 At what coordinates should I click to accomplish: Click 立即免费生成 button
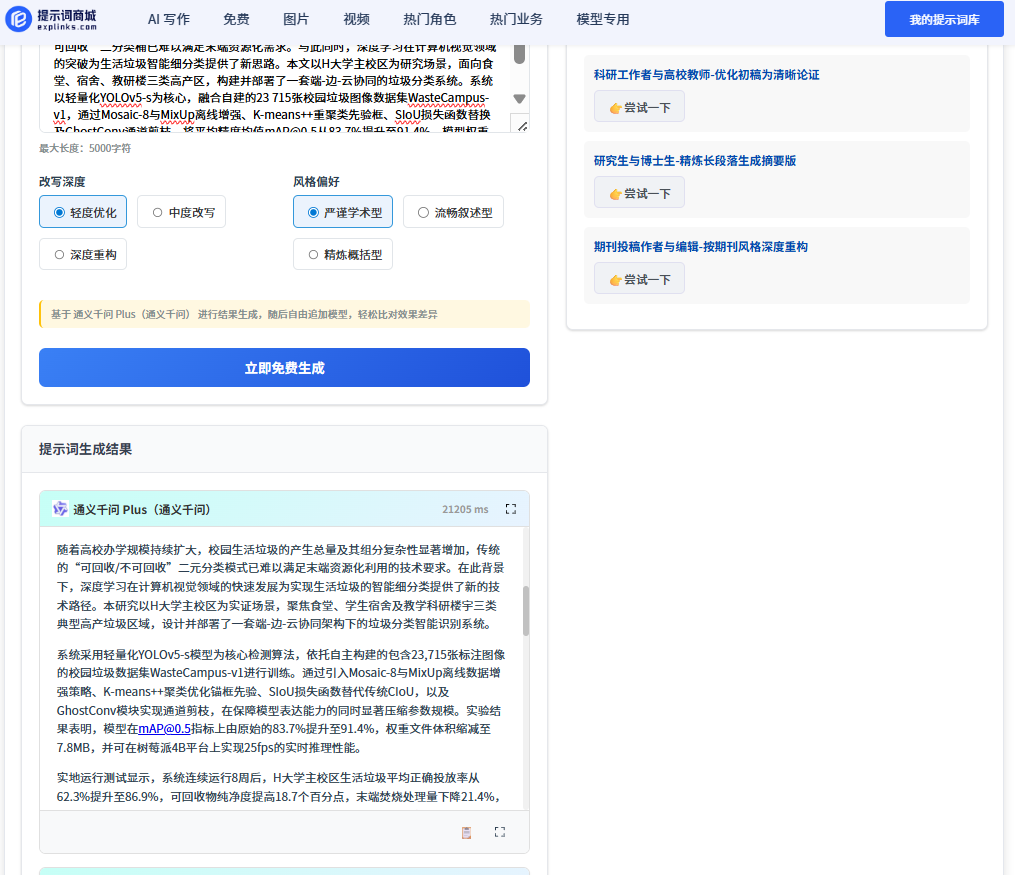click(284, 367)
